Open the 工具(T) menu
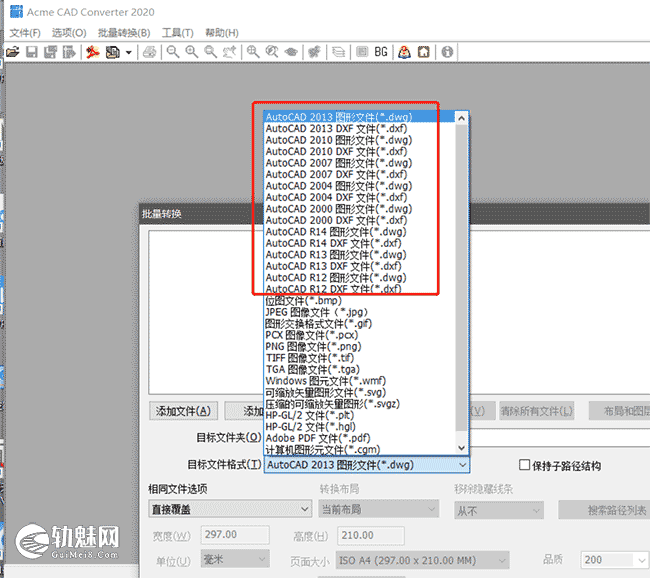 [177, 33]
